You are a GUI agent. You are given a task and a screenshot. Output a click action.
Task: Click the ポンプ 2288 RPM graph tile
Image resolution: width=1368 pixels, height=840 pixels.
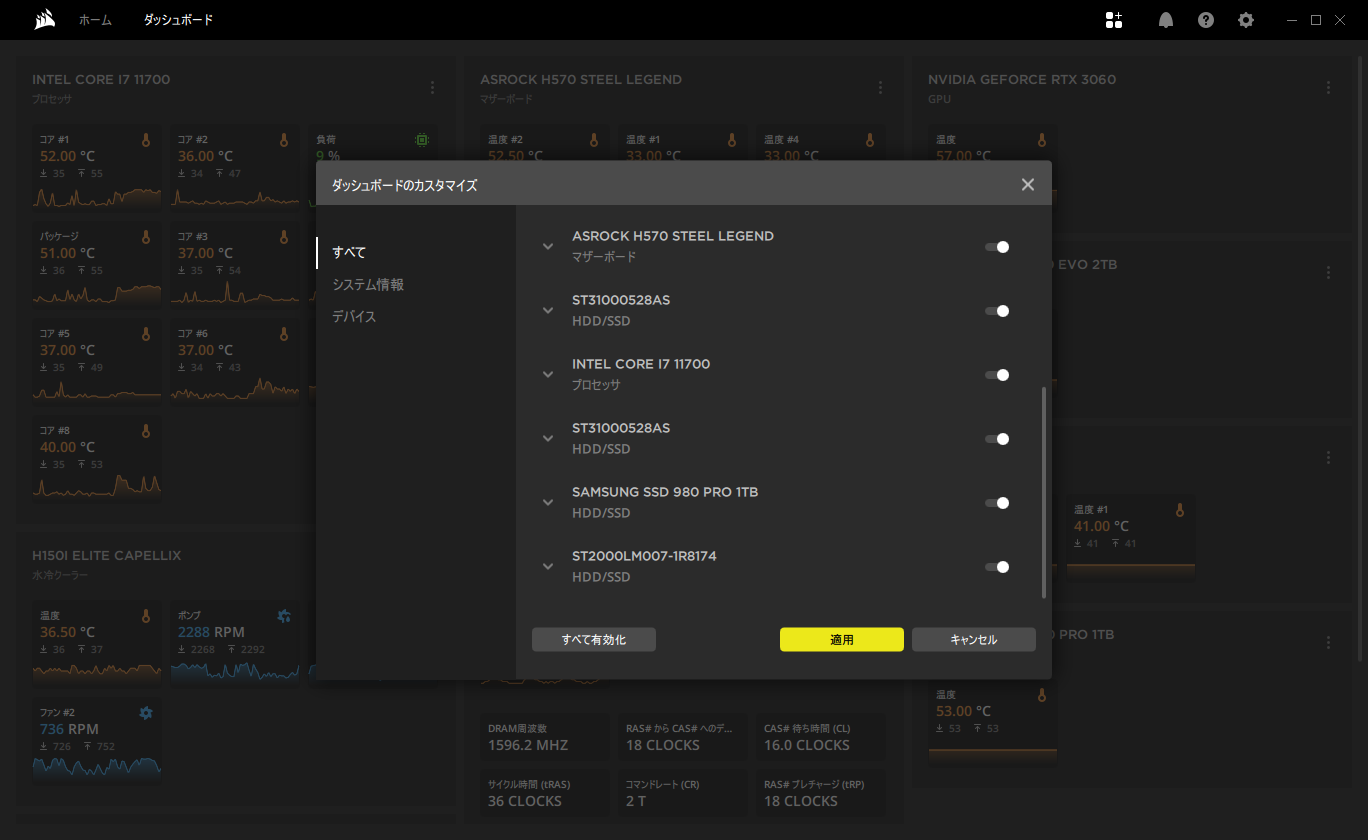pos(235,644)
